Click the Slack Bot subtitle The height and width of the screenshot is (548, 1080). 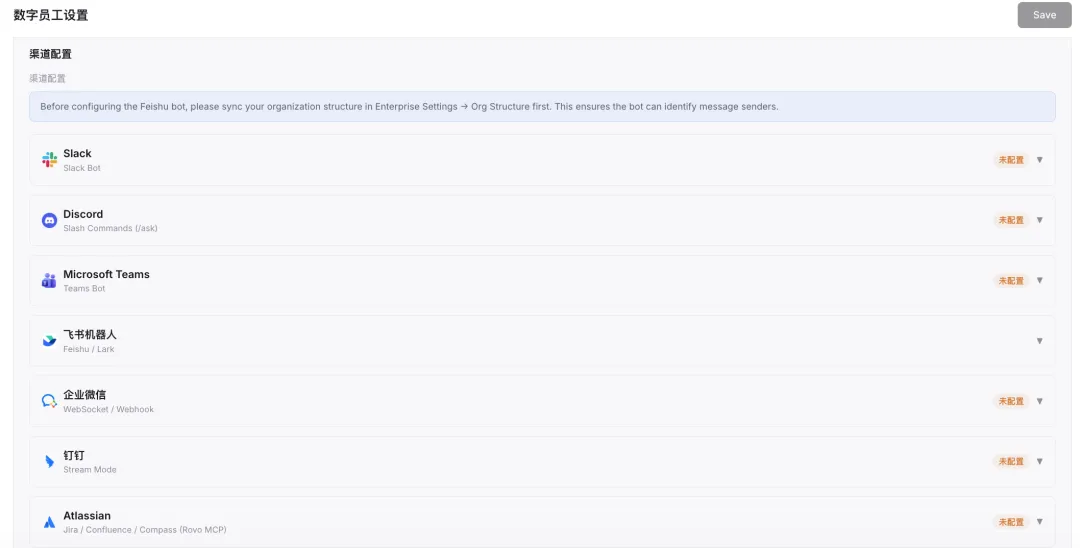(x=82, y=168)
